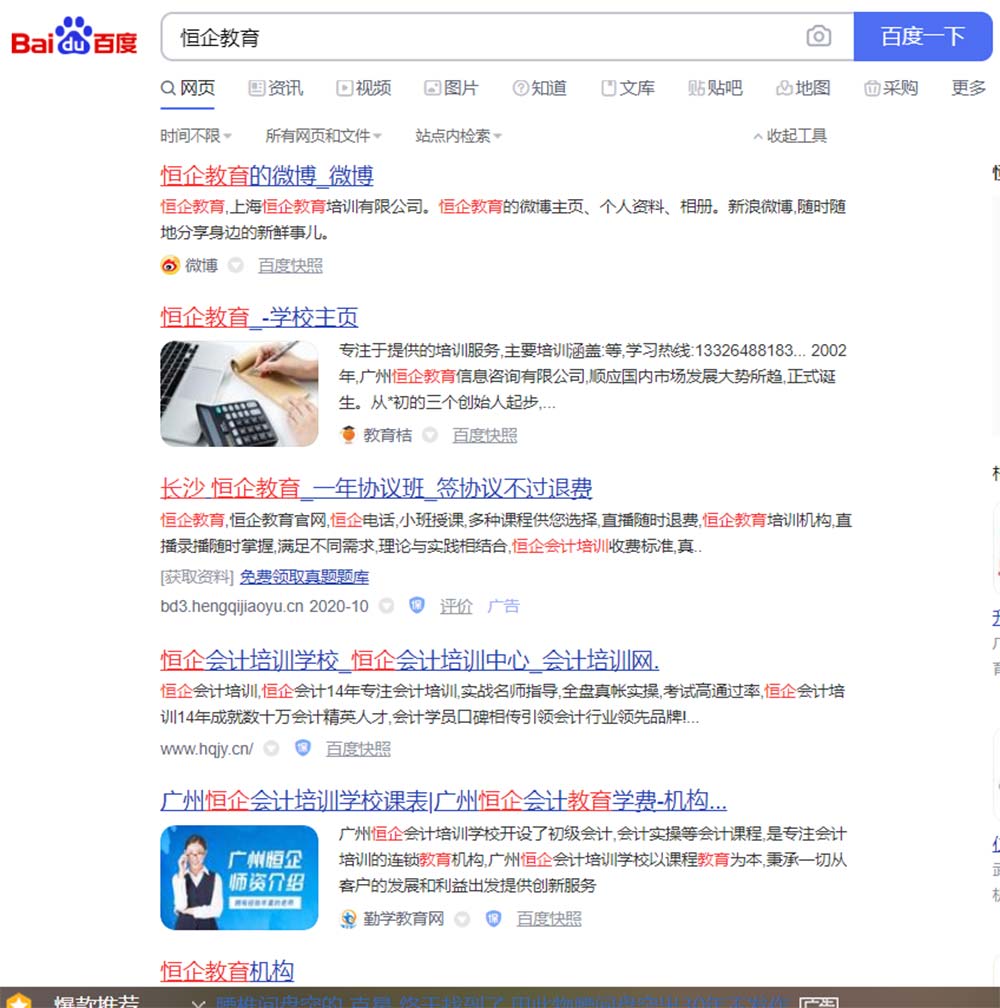The width and height of the screenshot is (1000, 1008).
Task: Click the 百度一下 search button
Action: 922,37
